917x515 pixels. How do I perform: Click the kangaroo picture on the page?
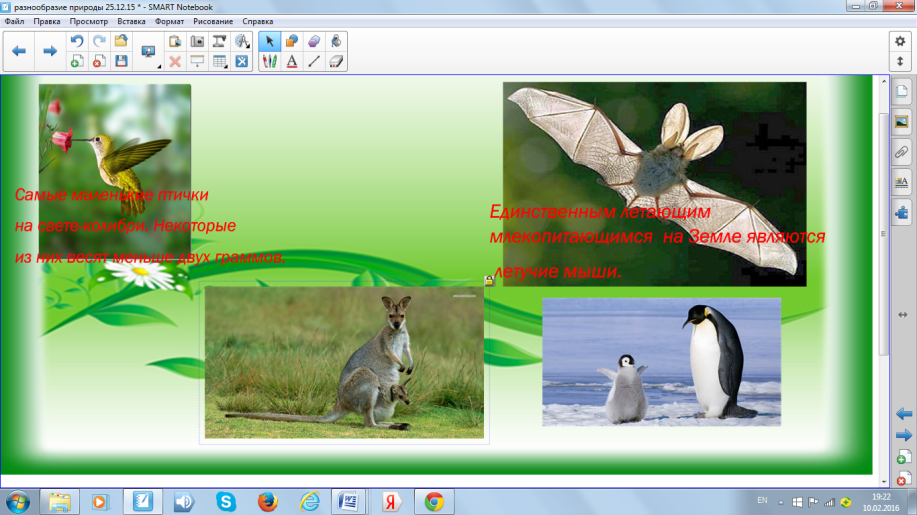point(343,362)
